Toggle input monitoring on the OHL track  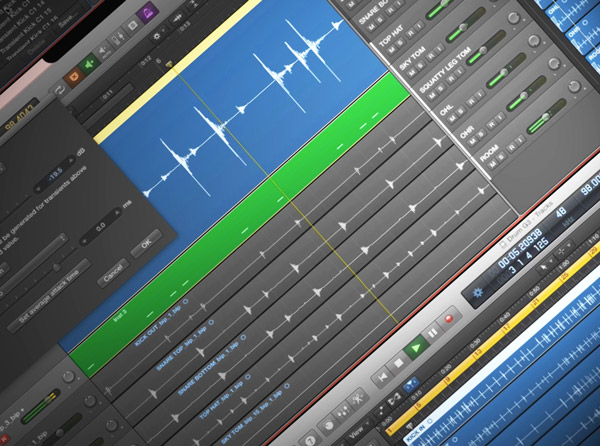(x=479, y=94)
